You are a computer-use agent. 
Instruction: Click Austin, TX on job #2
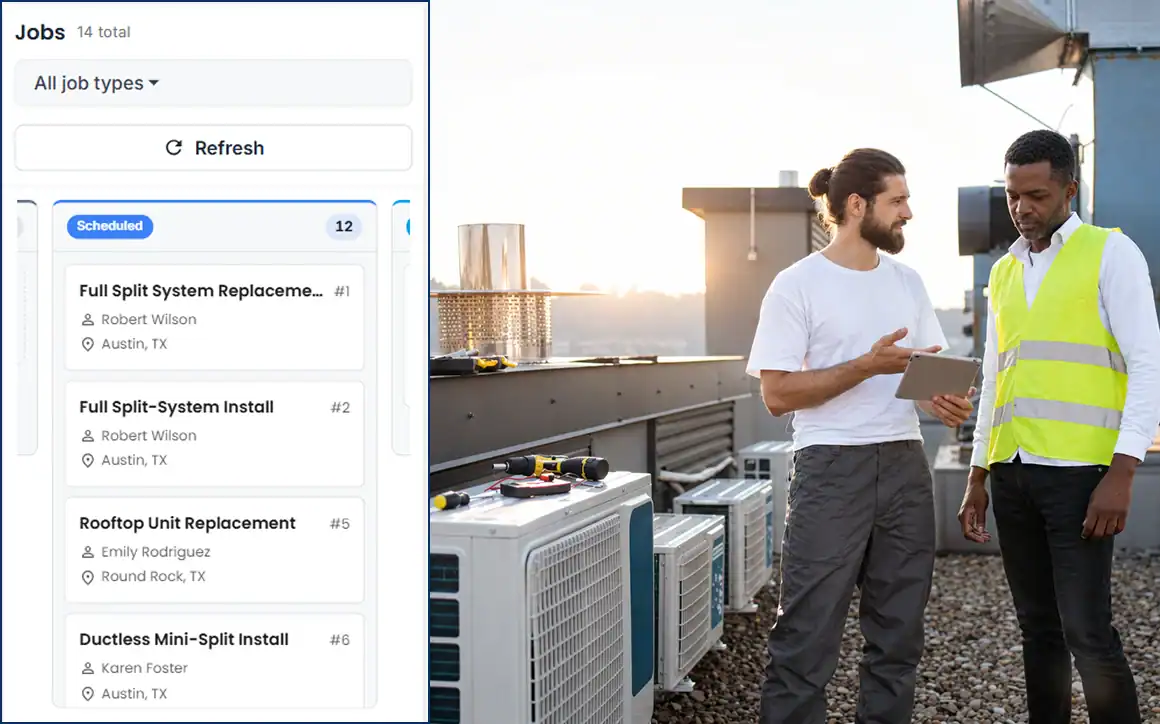[134, 460]
